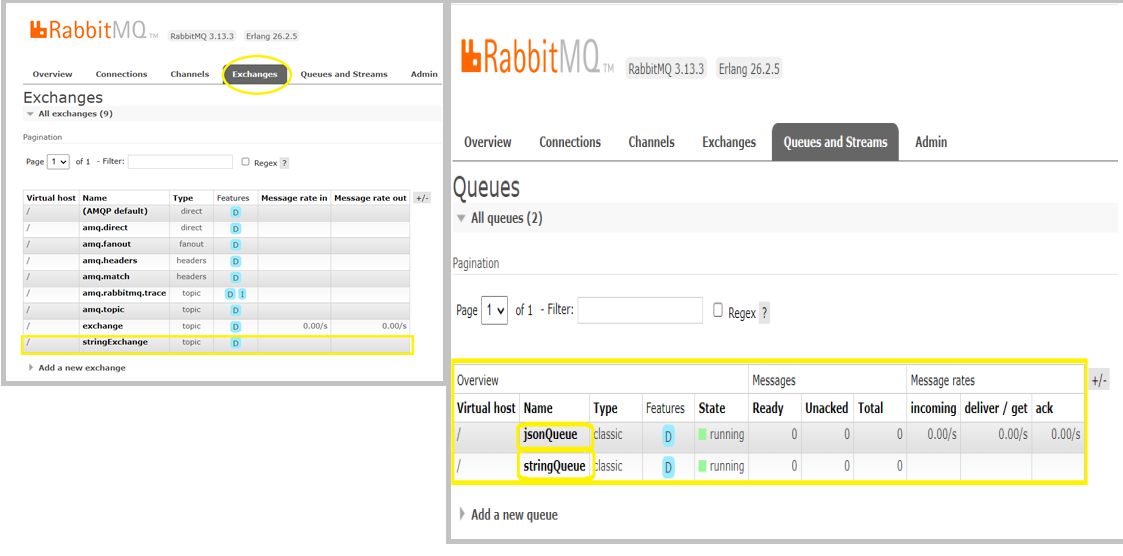Expand the Add a new queue section

(514, 514)
